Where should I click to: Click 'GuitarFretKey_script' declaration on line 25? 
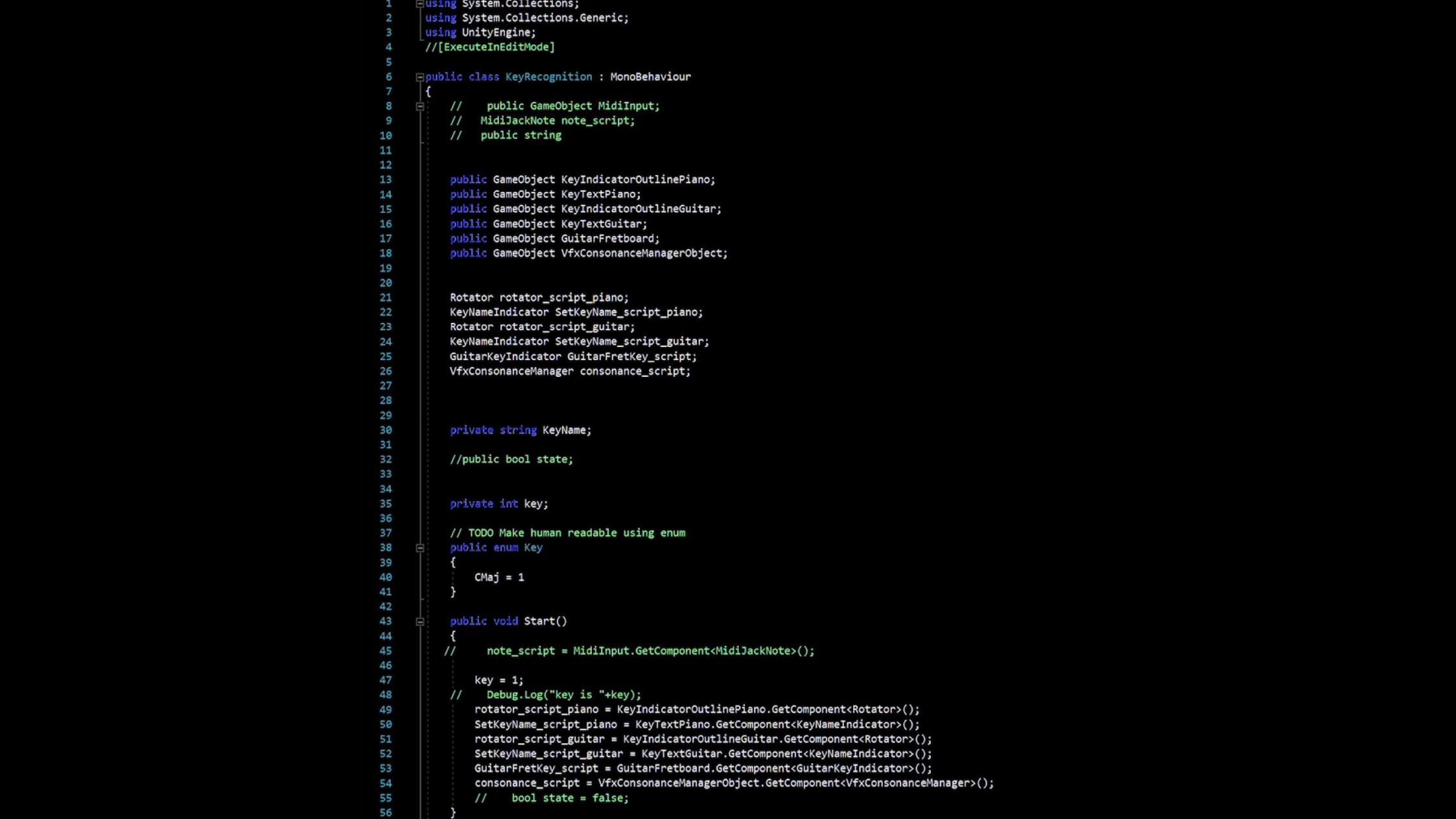tap(629, 357)
